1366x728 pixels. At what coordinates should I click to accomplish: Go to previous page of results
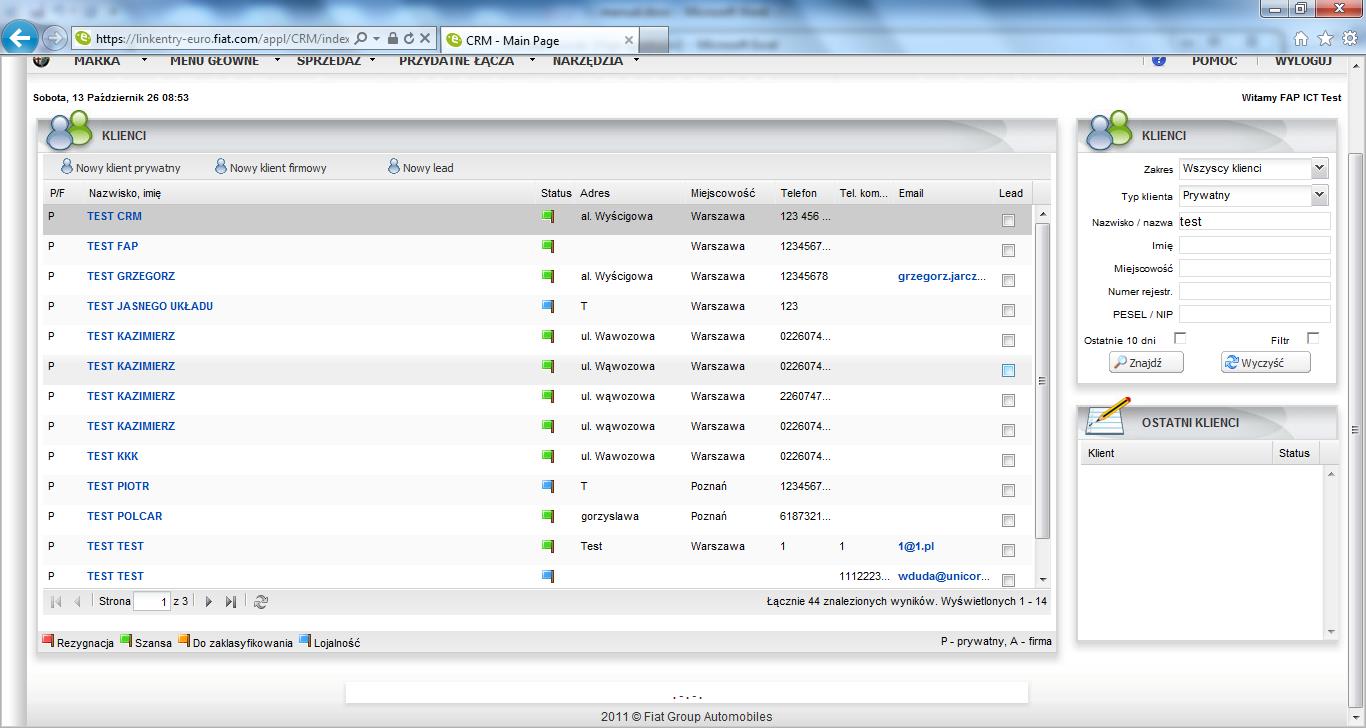[77, 602]
